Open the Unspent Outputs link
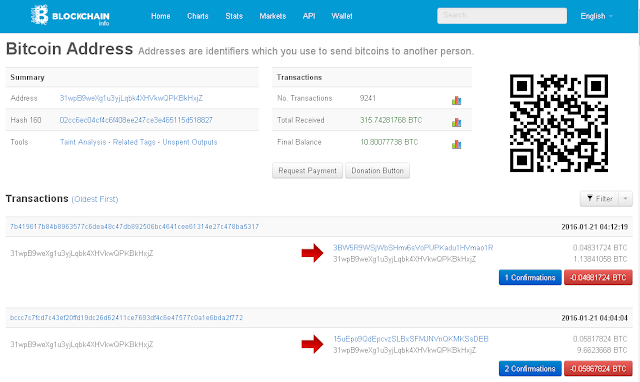640x382 pixels. pos(190,142)
